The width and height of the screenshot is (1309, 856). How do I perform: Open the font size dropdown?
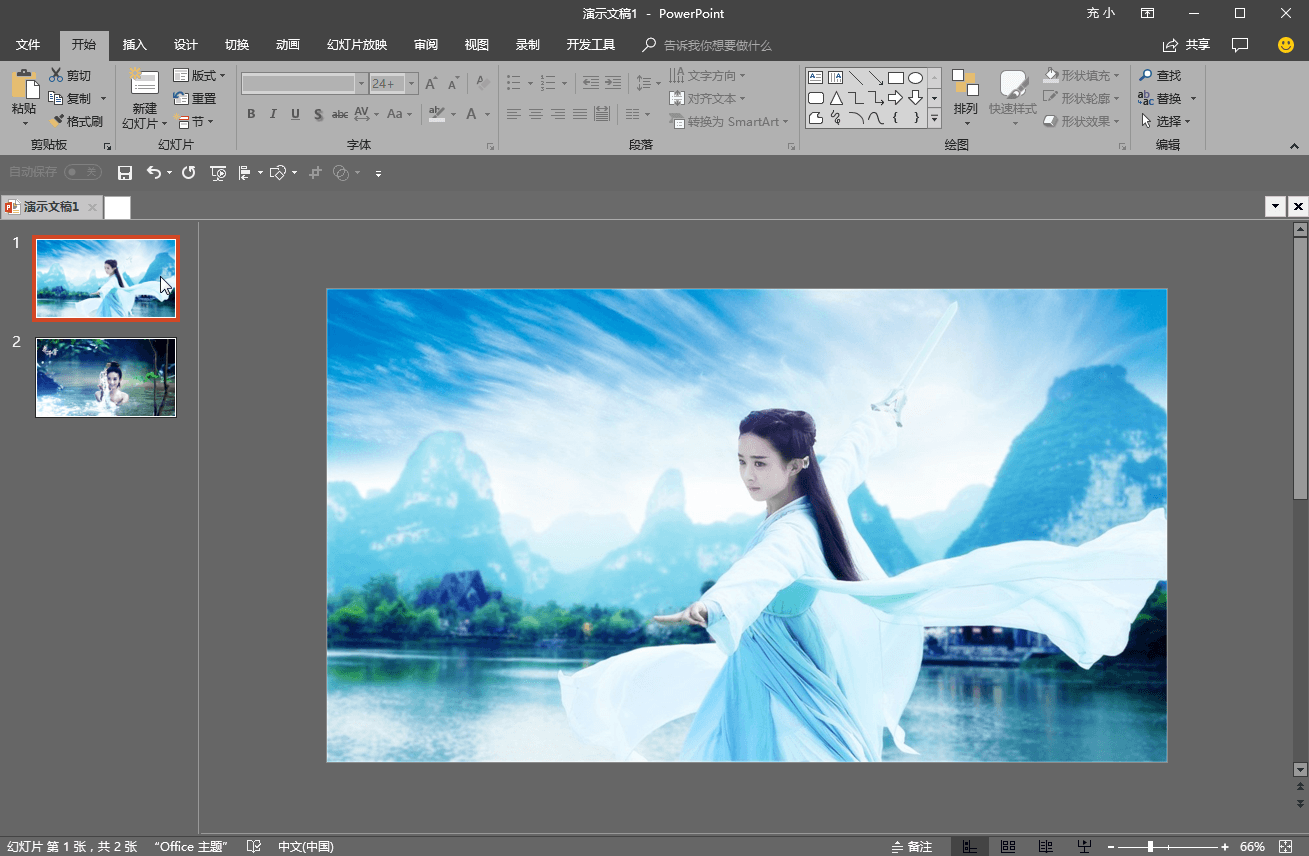tap(412, 84)
